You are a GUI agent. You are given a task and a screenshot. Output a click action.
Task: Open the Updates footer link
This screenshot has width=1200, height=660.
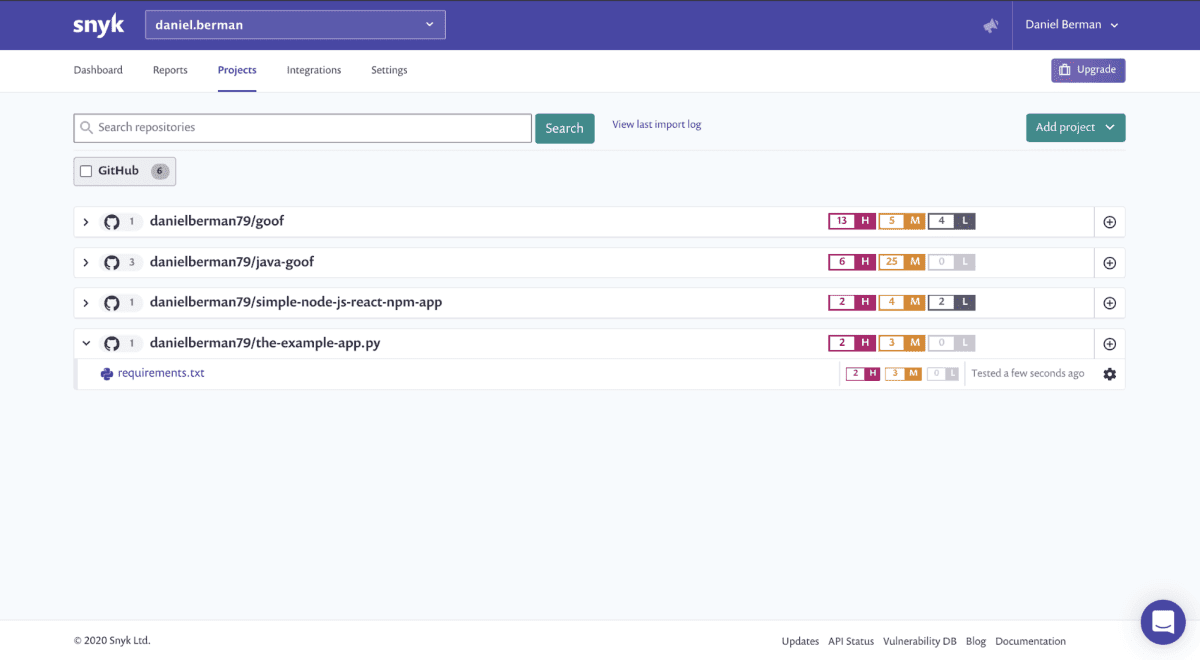click(x=800, y=641)
